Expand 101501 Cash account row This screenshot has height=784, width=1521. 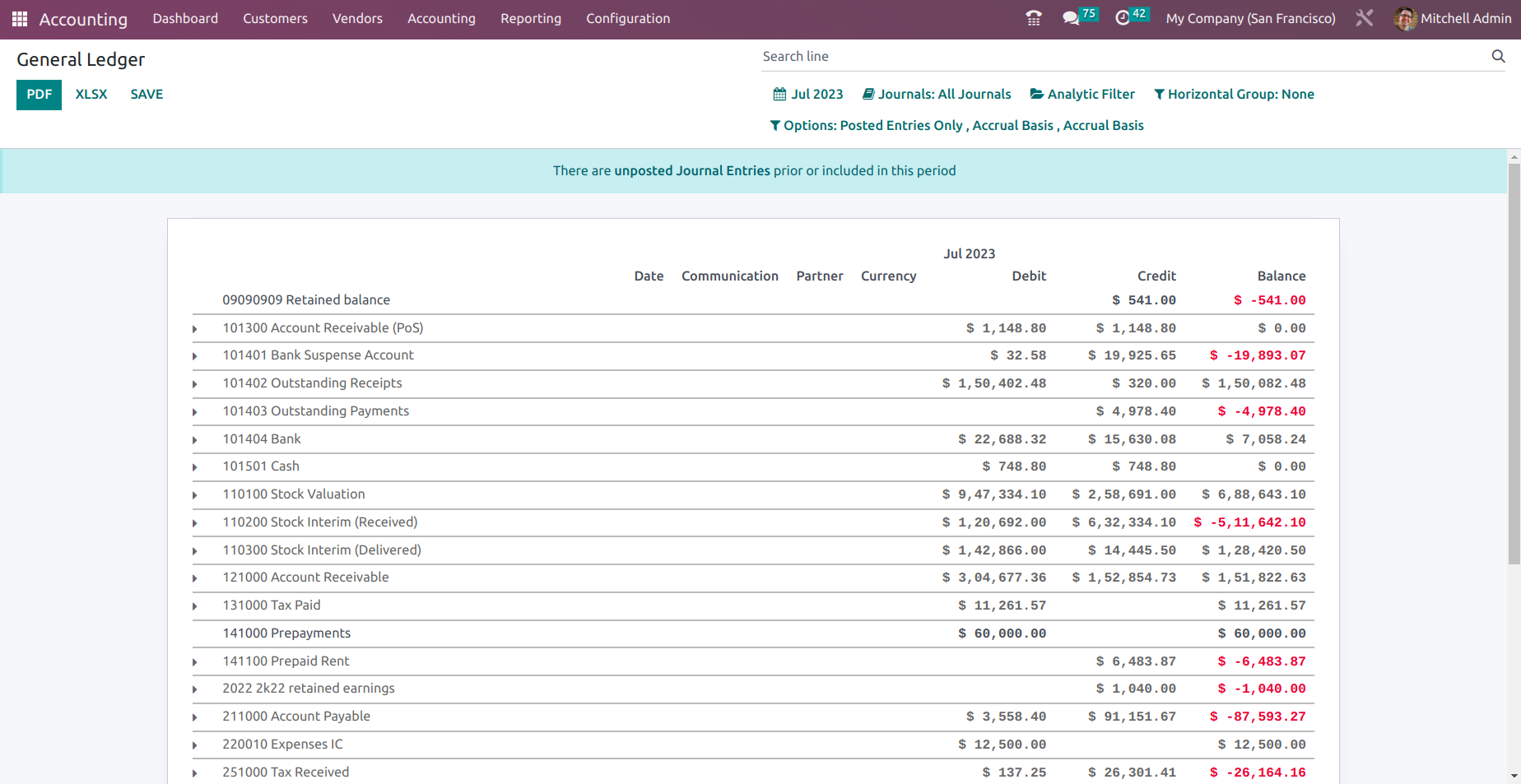tap(195, 467)
